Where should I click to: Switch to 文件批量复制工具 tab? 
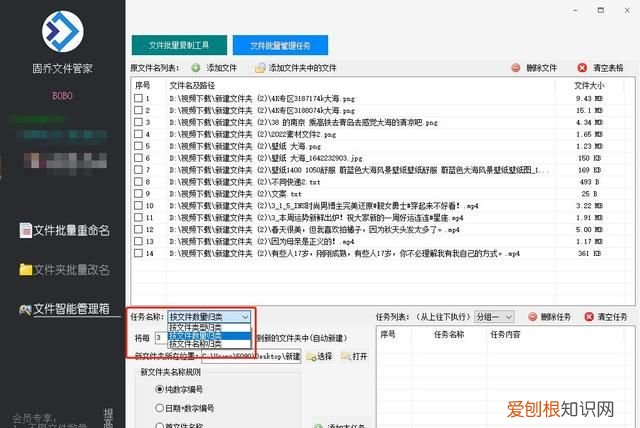[x=179, y=45]
